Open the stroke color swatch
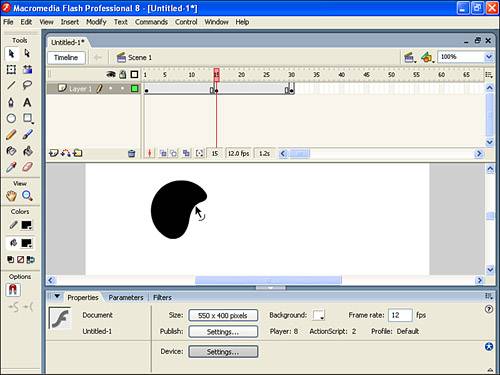This screenshot has height=375, width=500. point(26,225)
